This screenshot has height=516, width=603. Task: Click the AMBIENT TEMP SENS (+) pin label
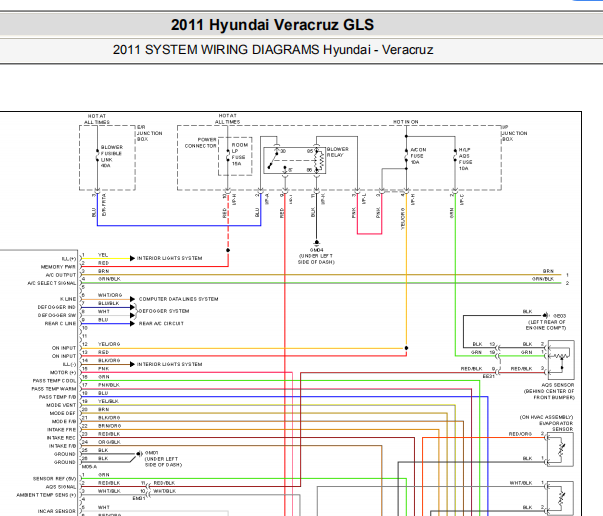tap(46, 495)
